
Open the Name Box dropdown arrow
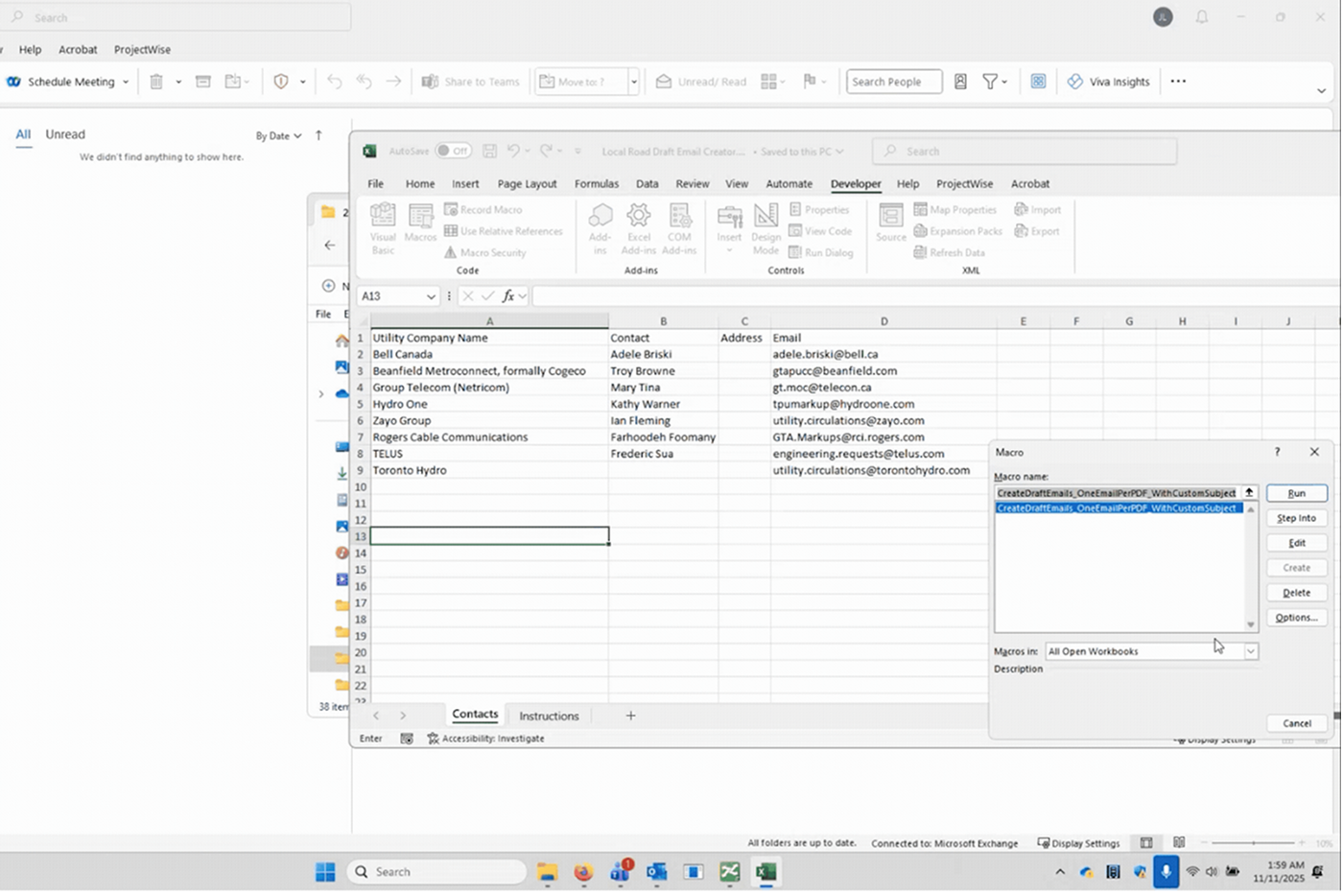431,296
